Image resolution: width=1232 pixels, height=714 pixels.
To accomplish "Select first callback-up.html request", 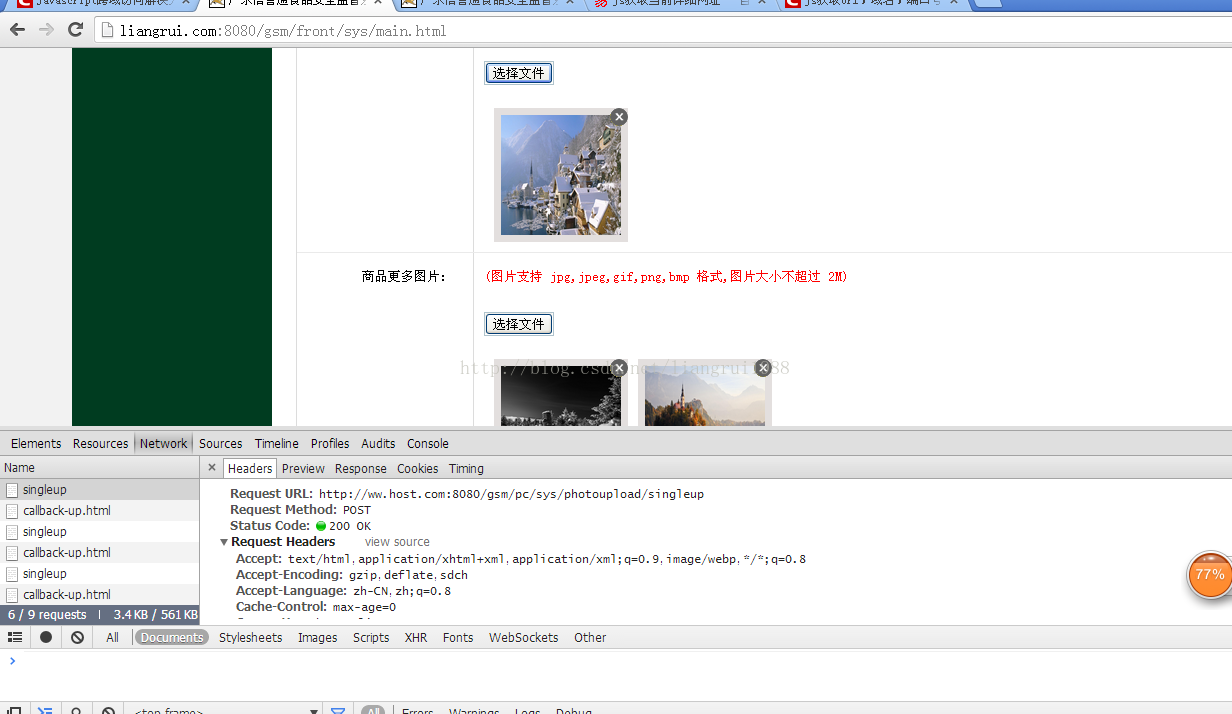I will (67, 510).
